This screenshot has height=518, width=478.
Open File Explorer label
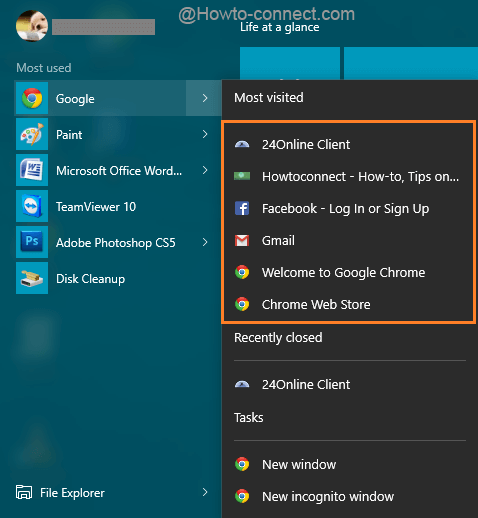(x=72, y=493)
